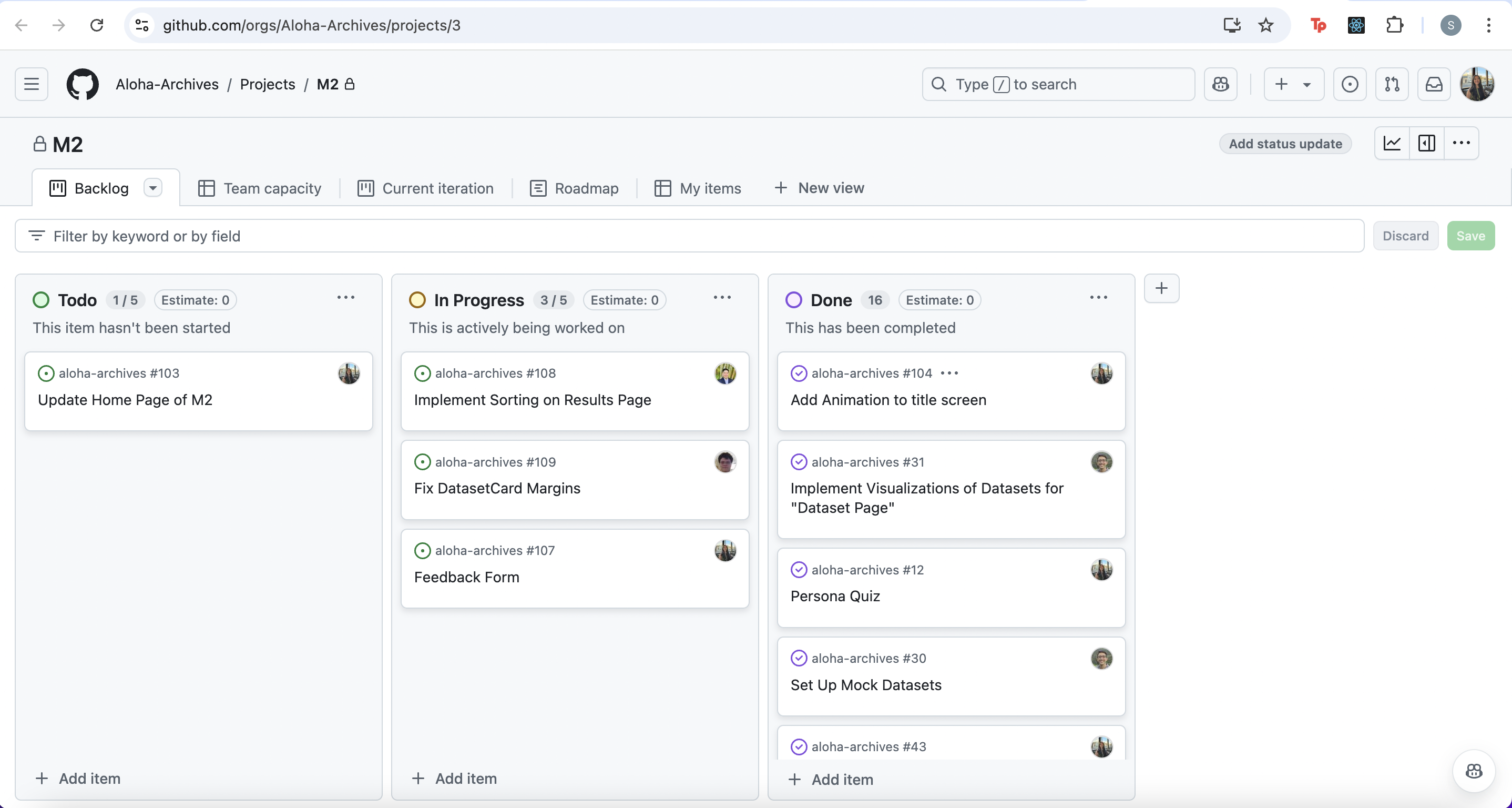This screenshot has width=1512, height=808.
Task: Click In Progress 3 / 5 count badge
Action: click(x=554, y=300)
